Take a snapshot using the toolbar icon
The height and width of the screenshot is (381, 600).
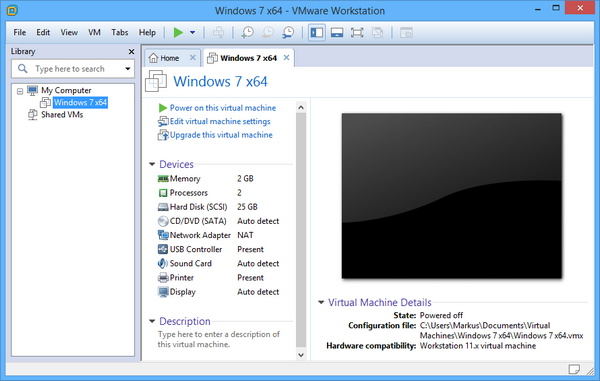point(247,33)
